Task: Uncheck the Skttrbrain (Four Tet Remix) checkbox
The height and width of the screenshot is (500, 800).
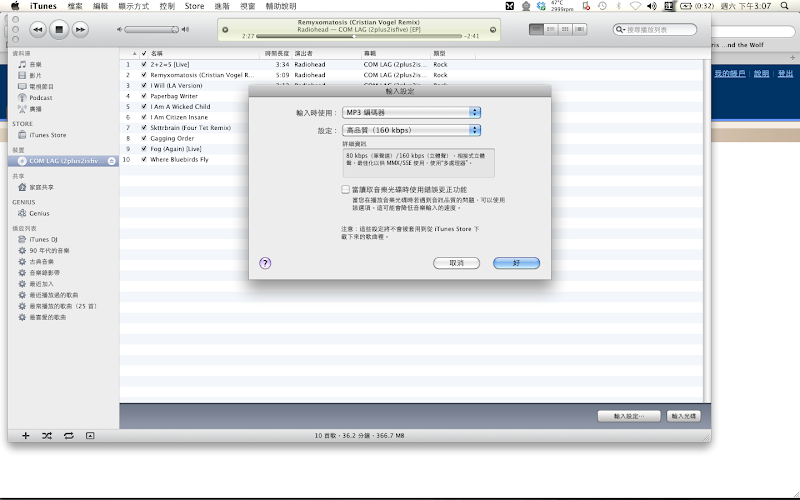Action: point(144,128)
